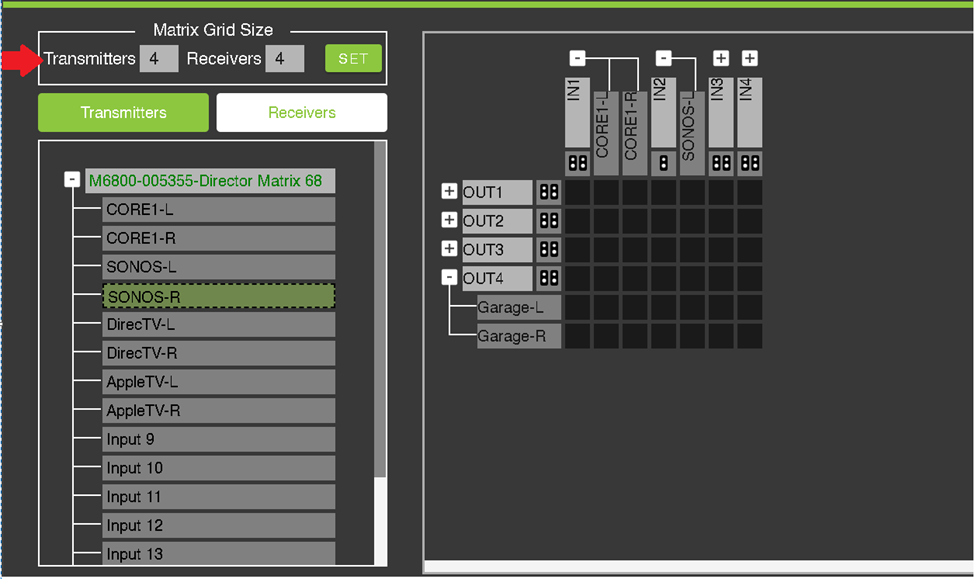The height and width of the screenshot is (579, 975).
Task: Click the Transmitters grid size field
Action: [159, 59]
